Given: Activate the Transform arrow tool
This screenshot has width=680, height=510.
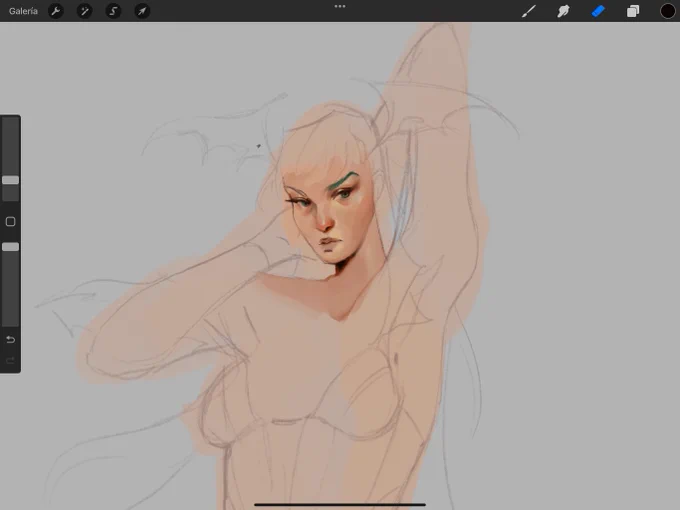Looking at the screenshot, I should point(142,11).
